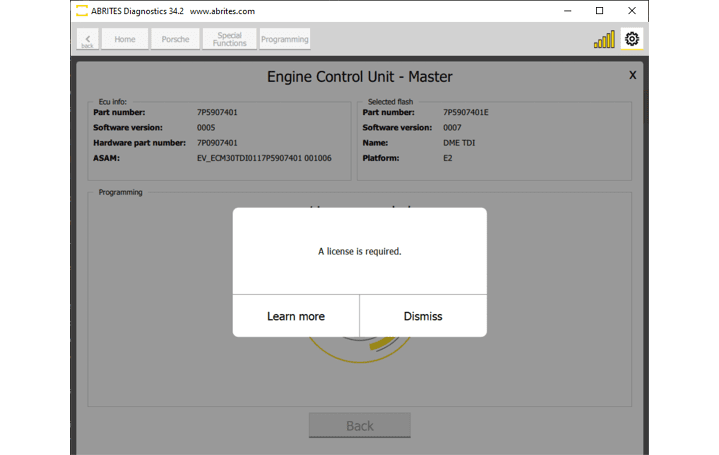Maximize the ABRITES Diagnostics window

coord(599,11)
